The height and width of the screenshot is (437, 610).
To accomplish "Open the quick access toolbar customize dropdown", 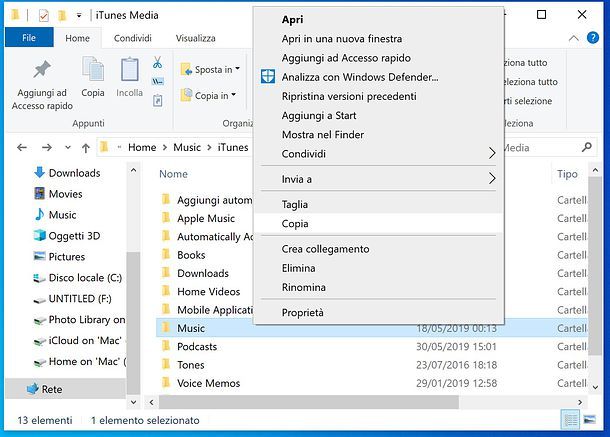I will coord(79,16).
